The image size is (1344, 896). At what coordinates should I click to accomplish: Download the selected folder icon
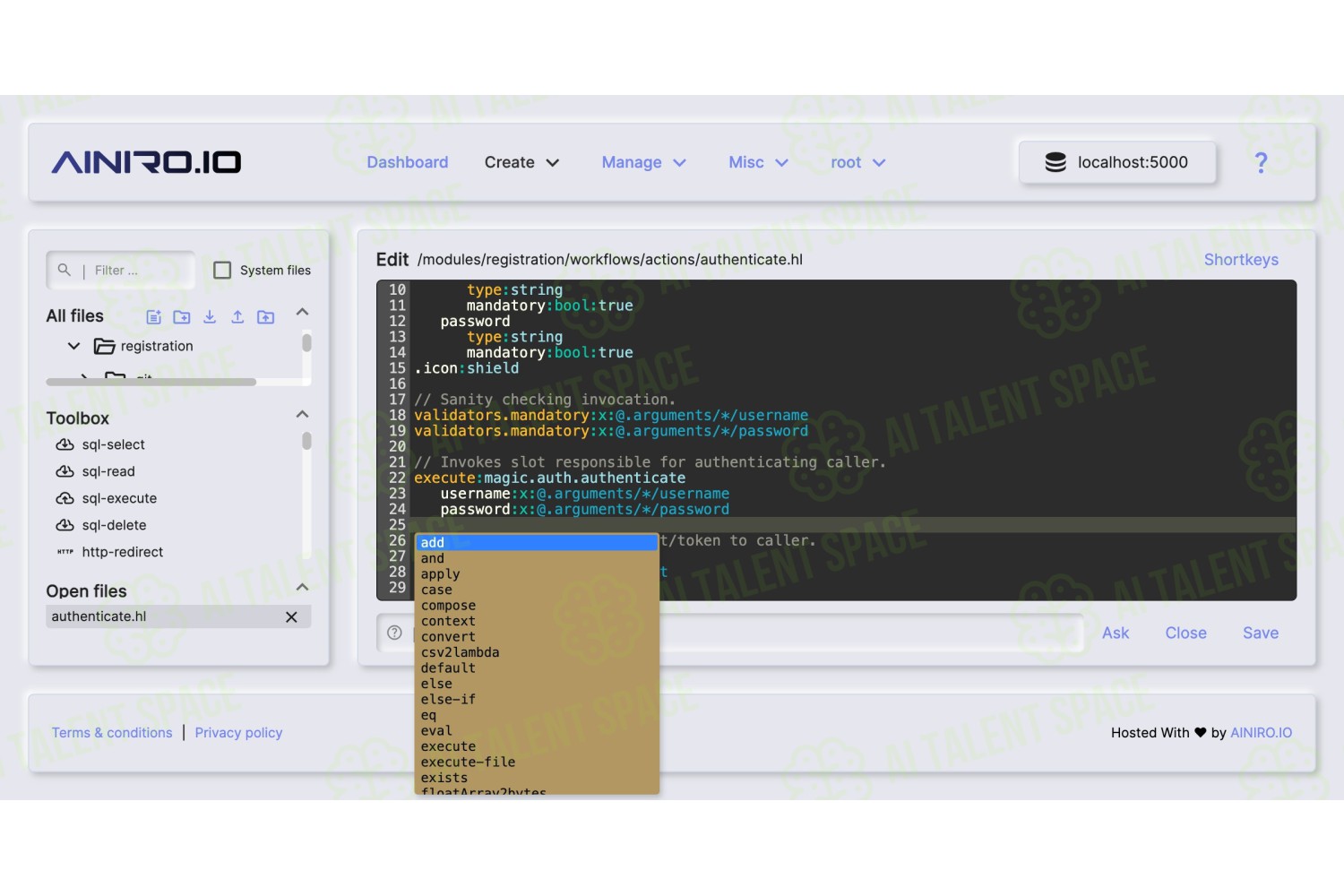pyautogui.click(x=210, y=316)
